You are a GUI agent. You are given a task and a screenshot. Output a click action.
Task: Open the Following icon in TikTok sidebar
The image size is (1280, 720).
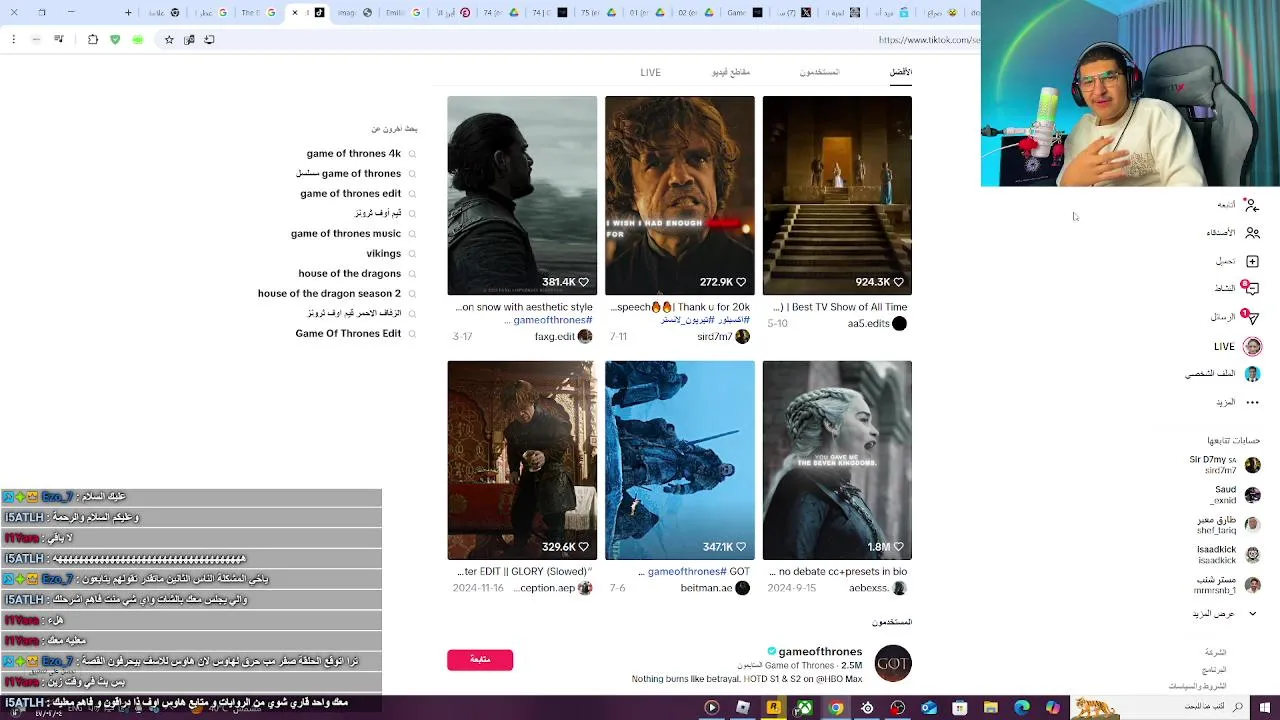point(1252,204)
